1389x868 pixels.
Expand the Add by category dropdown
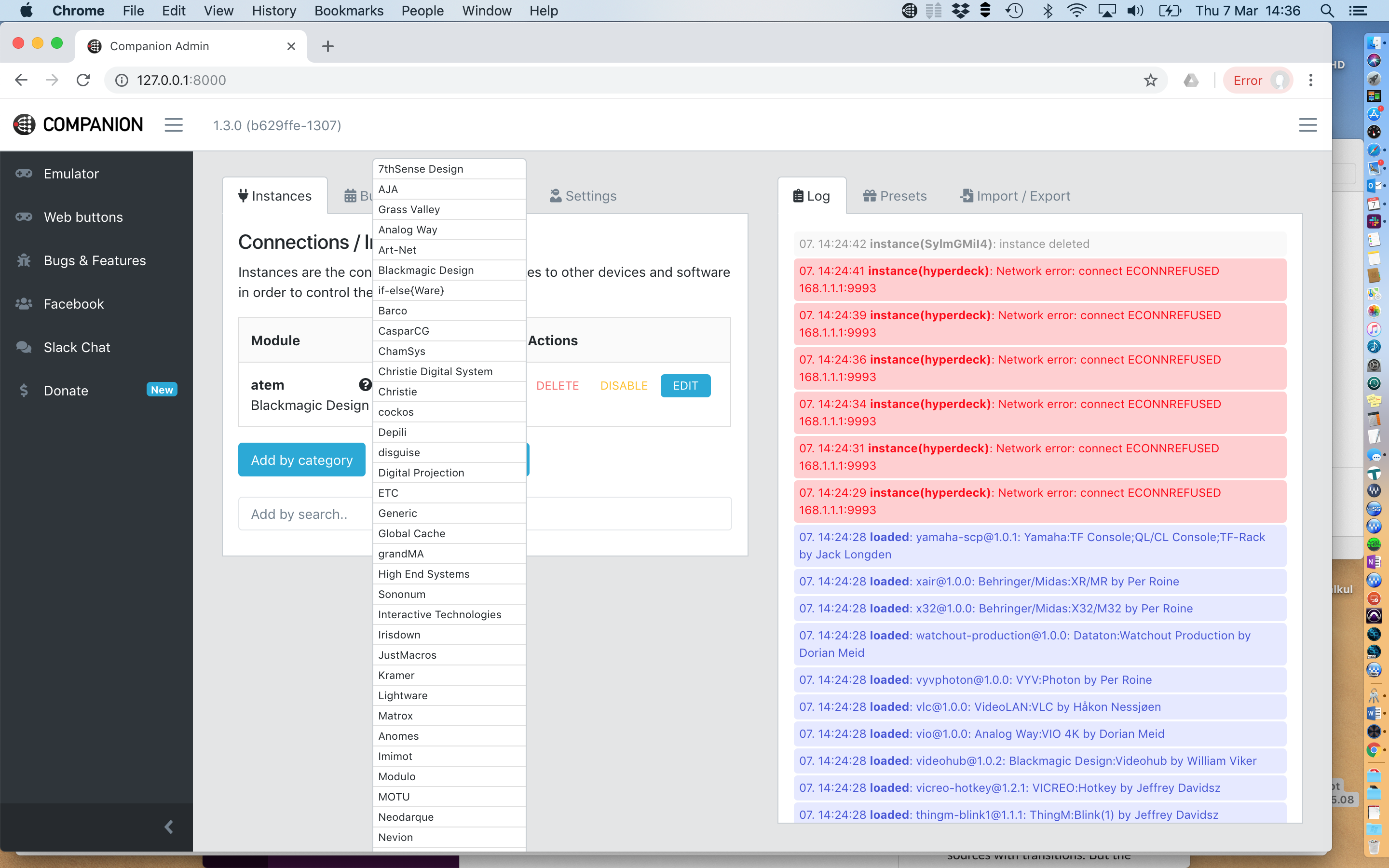(x=301, y=460)
